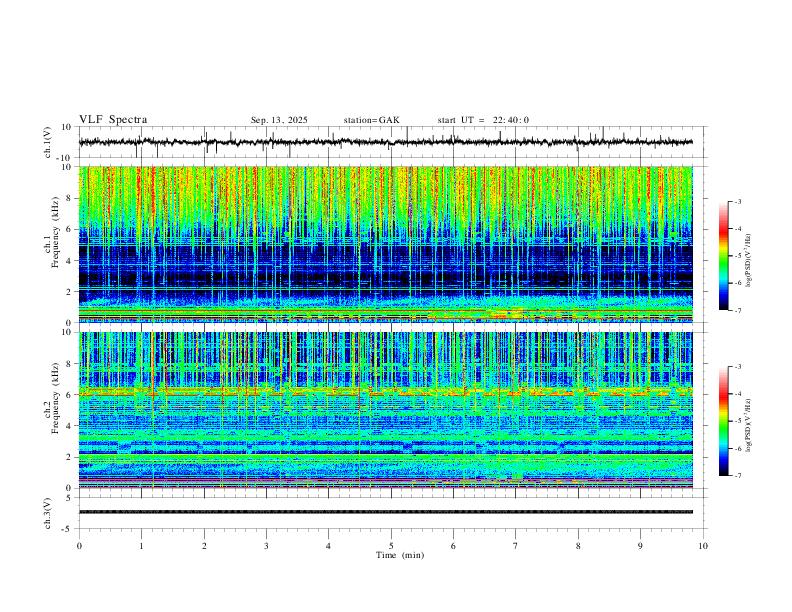Click the "VLF Spectra" plot title
Image resolution: width=792 pixels, height=612 pixels.
(113, 120)
